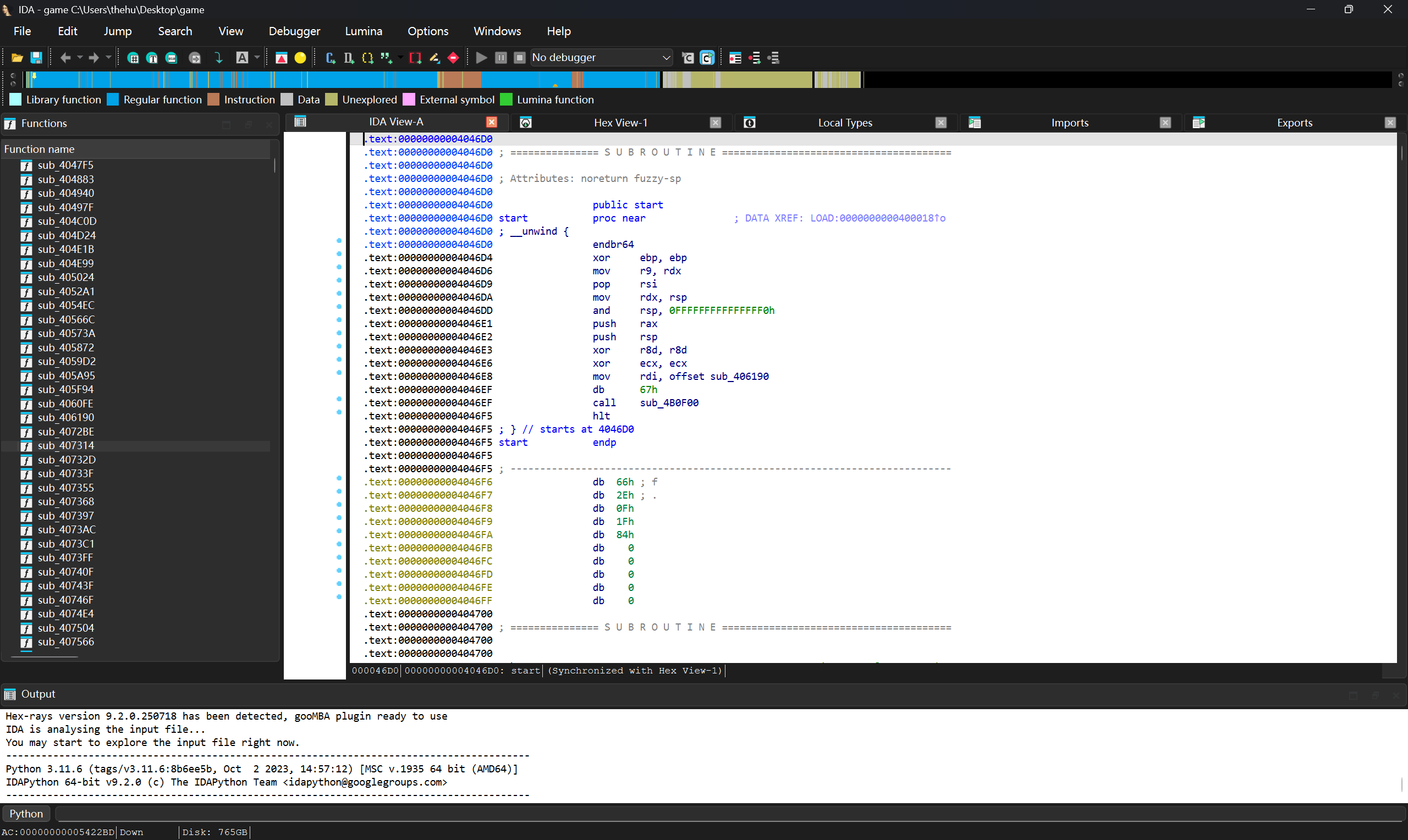Click the save database disk icon
The image size is (1408, 840).
(x=36, y=58)
